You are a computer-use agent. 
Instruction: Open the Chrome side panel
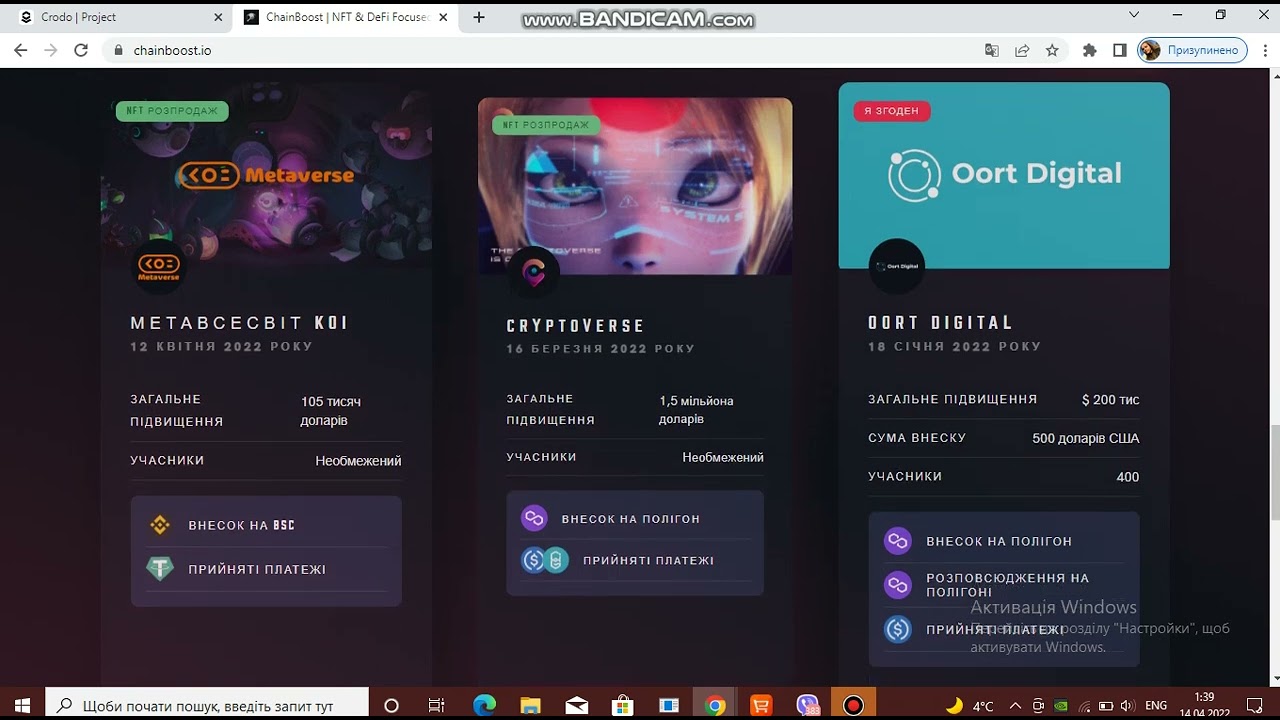(1120, 50)
